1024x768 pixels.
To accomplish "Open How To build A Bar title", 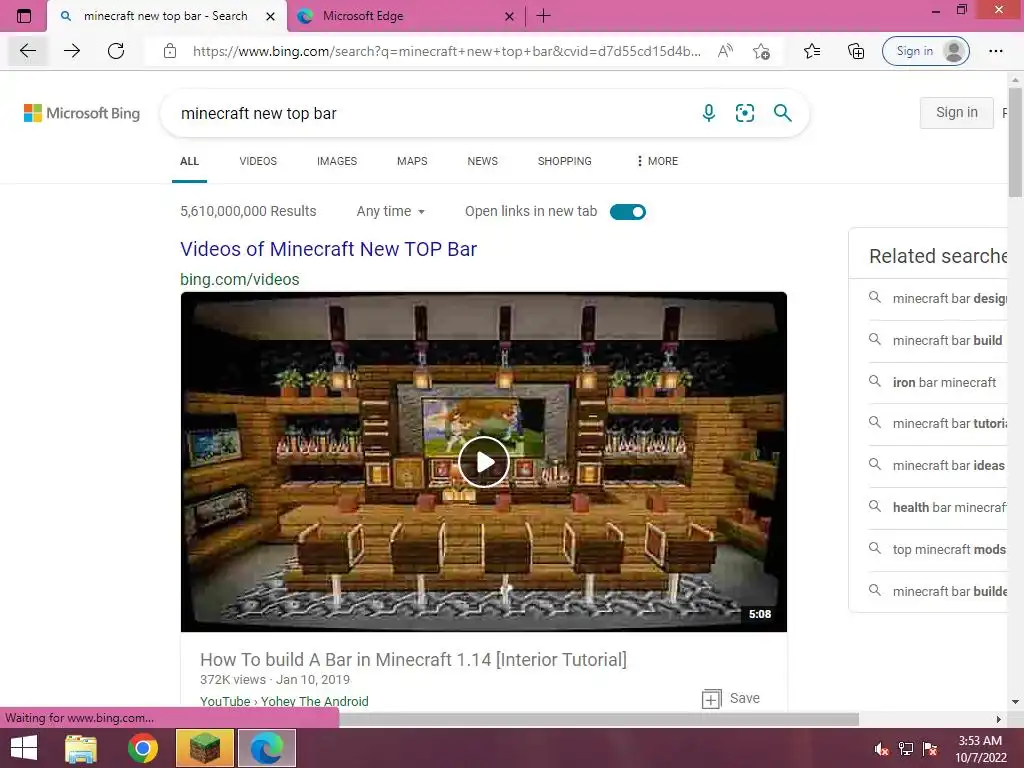I will [413, 660].
